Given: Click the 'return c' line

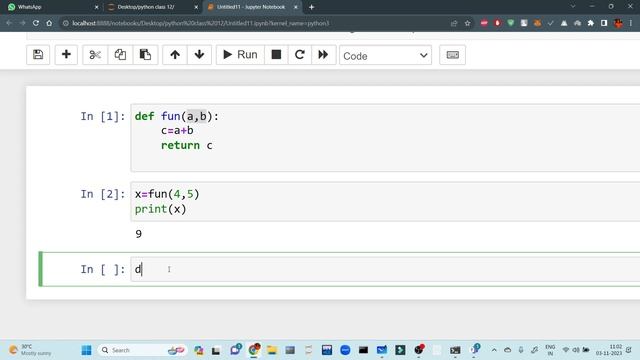Looking at the screenshot, I should pyautogui.click(x=187, y=145).
